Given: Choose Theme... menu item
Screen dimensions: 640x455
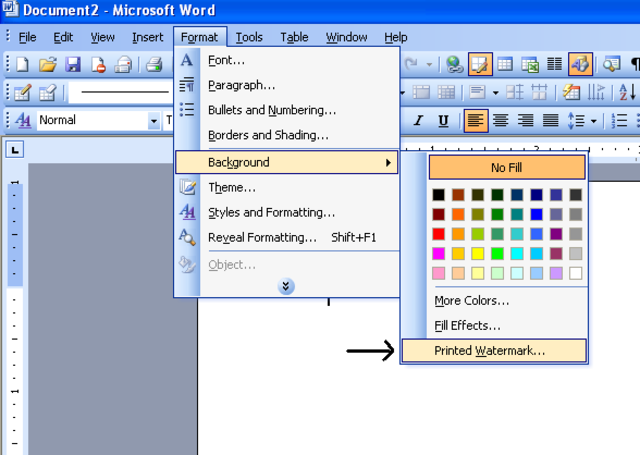Looking at the screenshot, I should (x=287, y=187).
